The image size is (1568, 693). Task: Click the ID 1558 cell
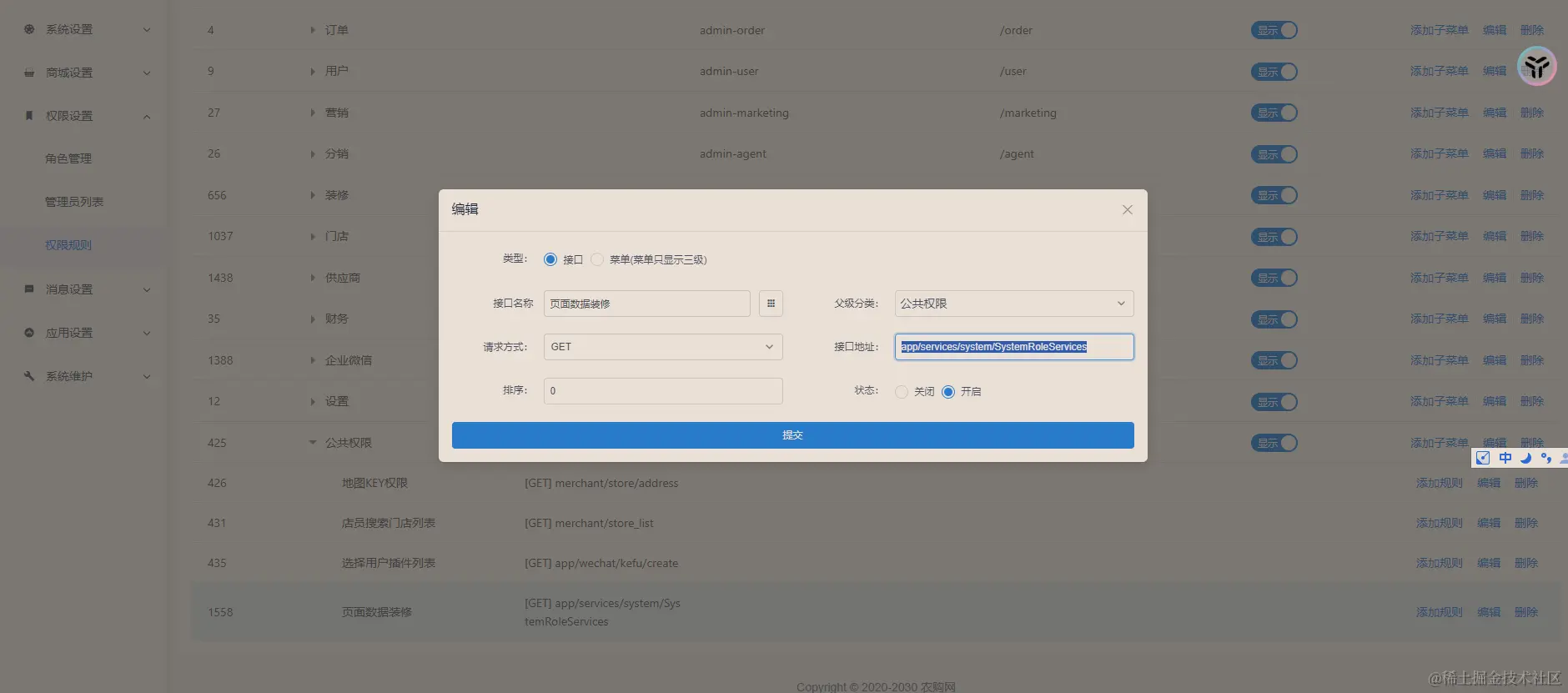coord(220,612)
